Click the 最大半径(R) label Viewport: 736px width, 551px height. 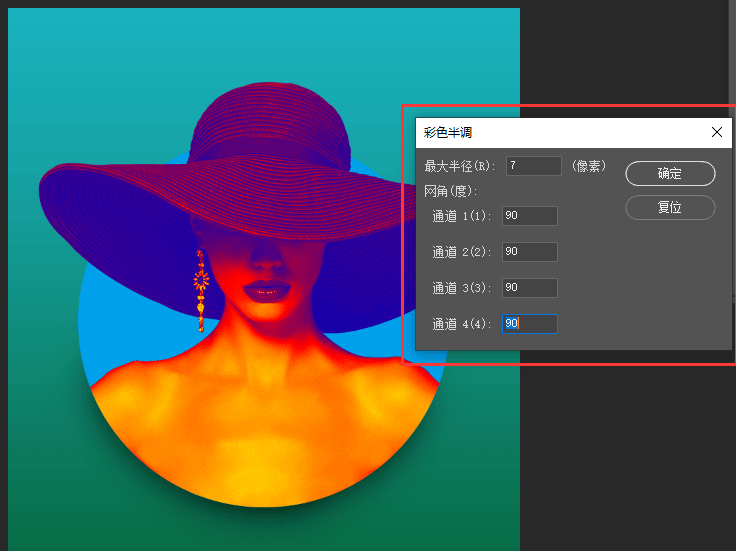(x=460, y=166)
